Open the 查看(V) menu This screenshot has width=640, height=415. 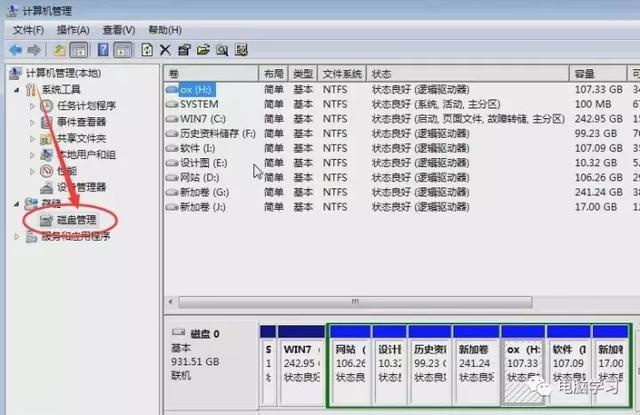[x=118, y=30]
